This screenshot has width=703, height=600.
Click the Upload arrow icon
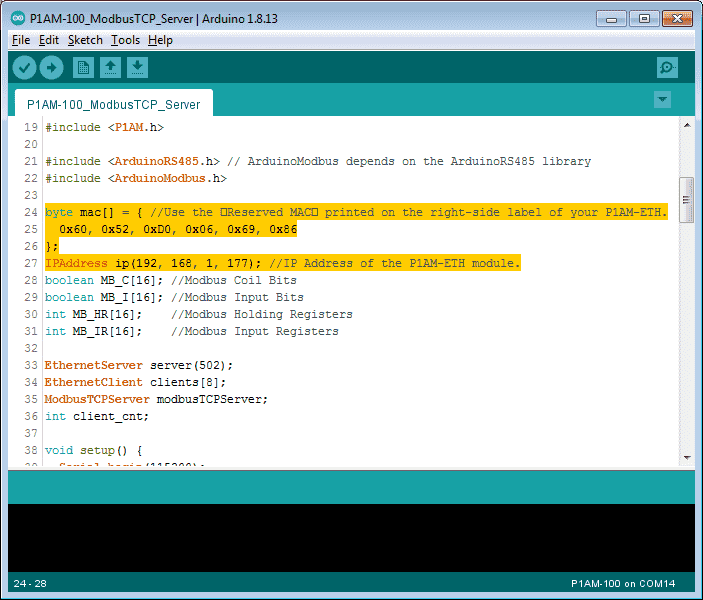[52, 68]
